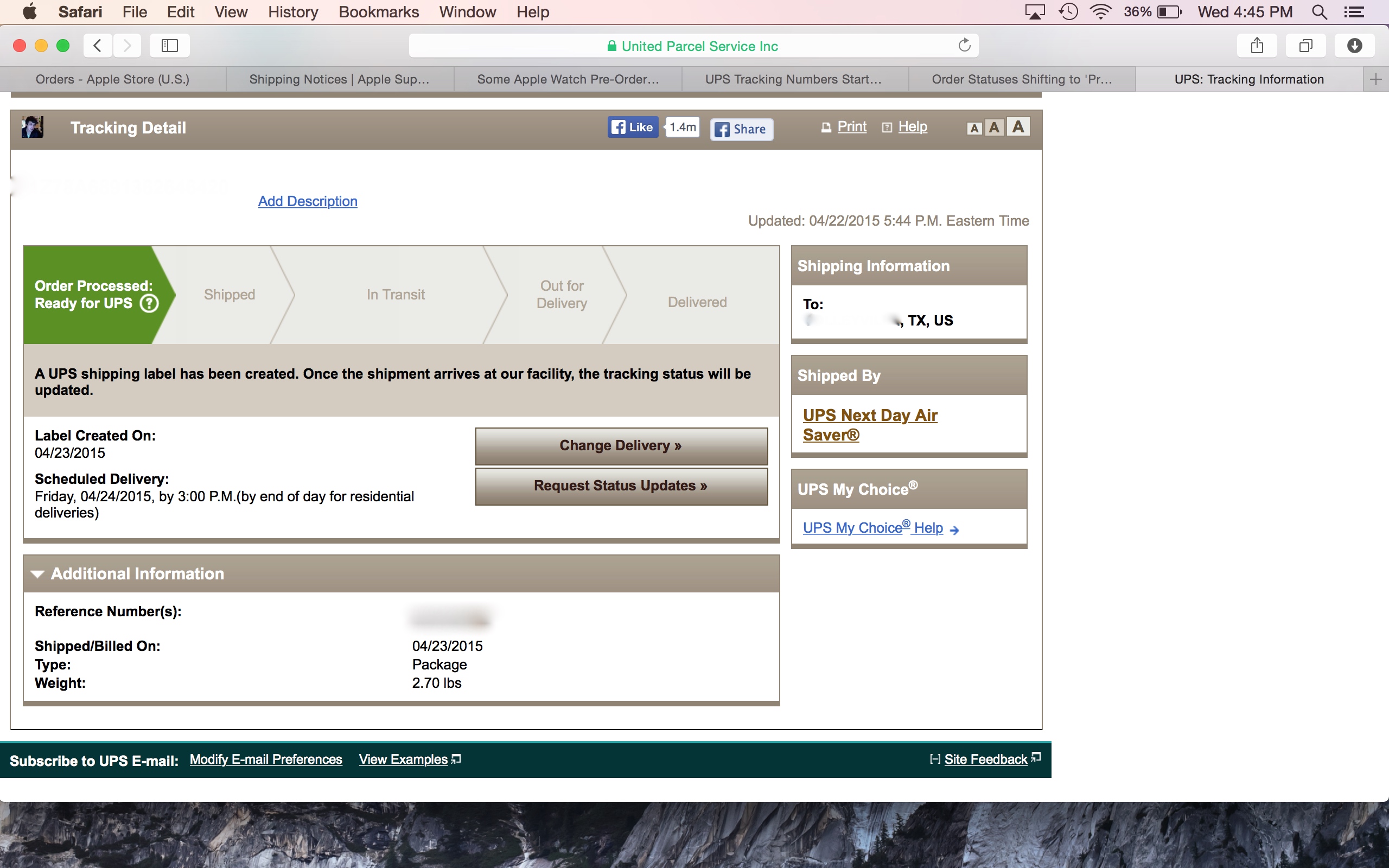Image resolution: width=1389 pixels, height=868 pixels.
Task: Click the Time Machine menu bar icon
Action: coord(1068,12)
